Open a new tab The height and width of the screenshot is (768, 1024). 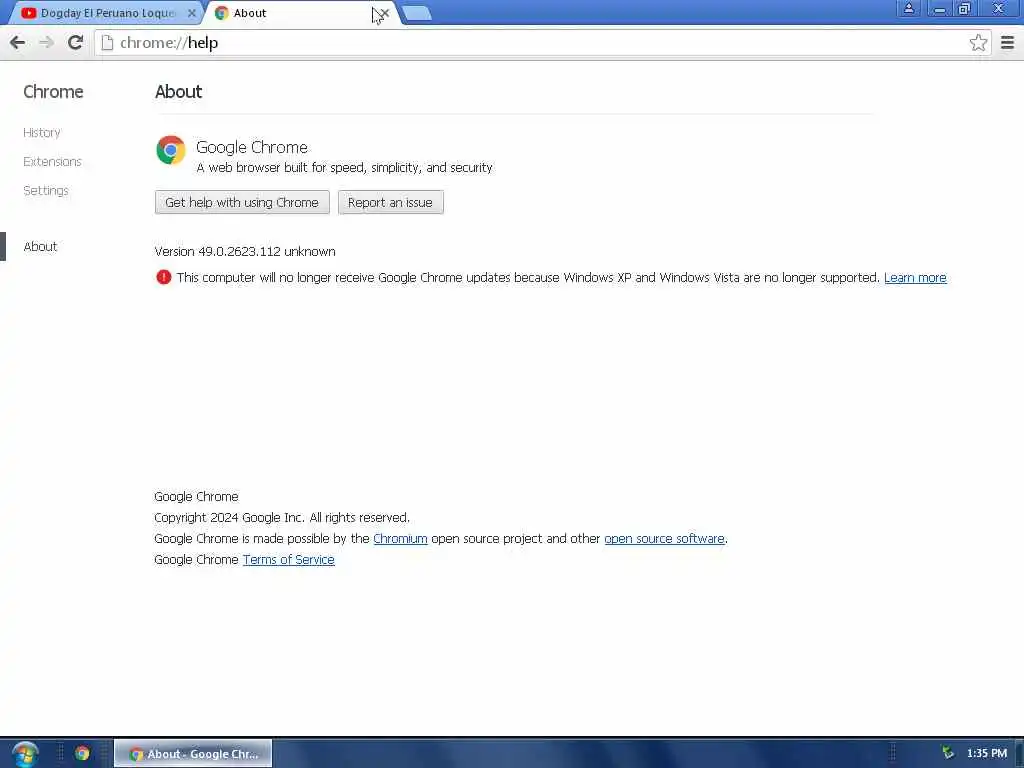pyautogui.click(x=417, y=13)
